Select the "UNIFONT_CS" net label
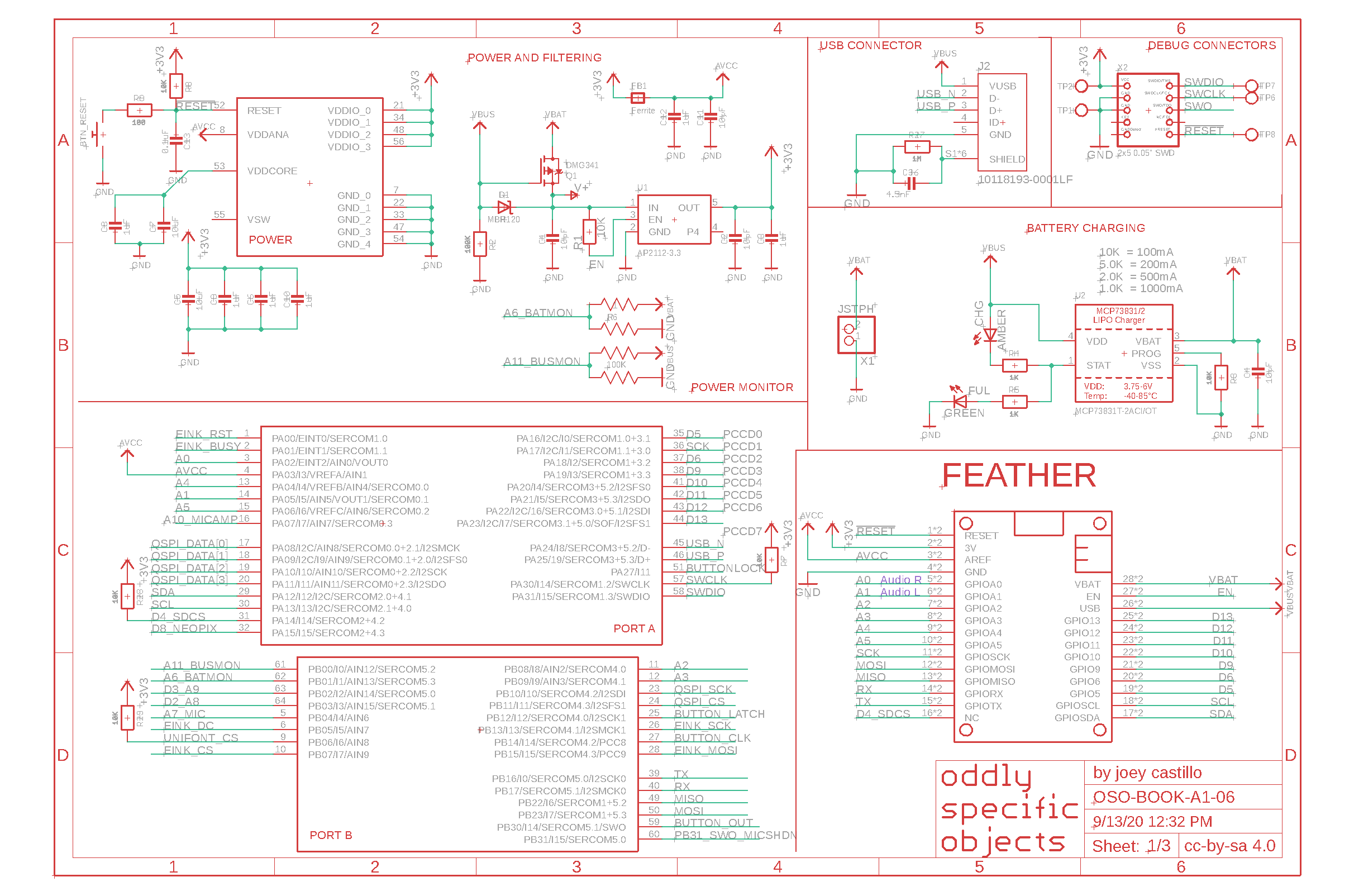1354x896 pixels. (201, 738)
